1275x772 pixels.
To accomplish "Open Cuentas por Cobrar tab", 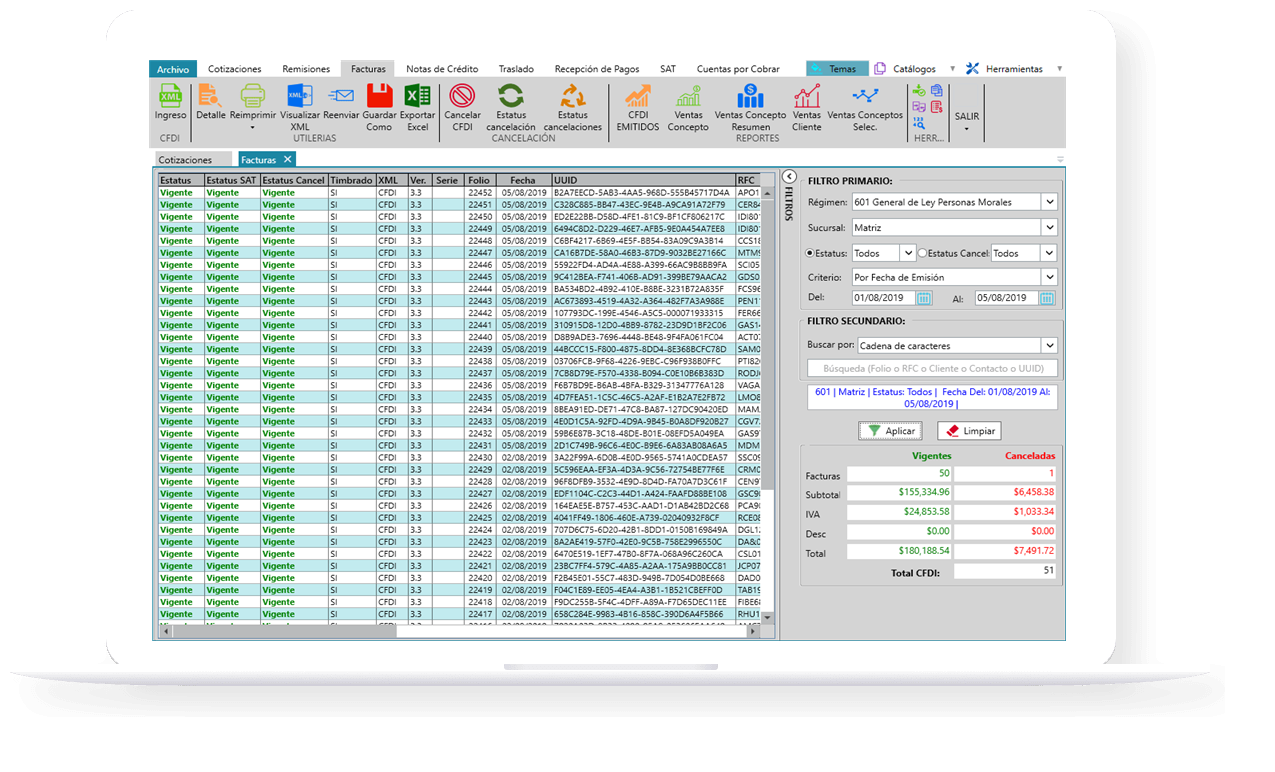I will pos(738,69).
